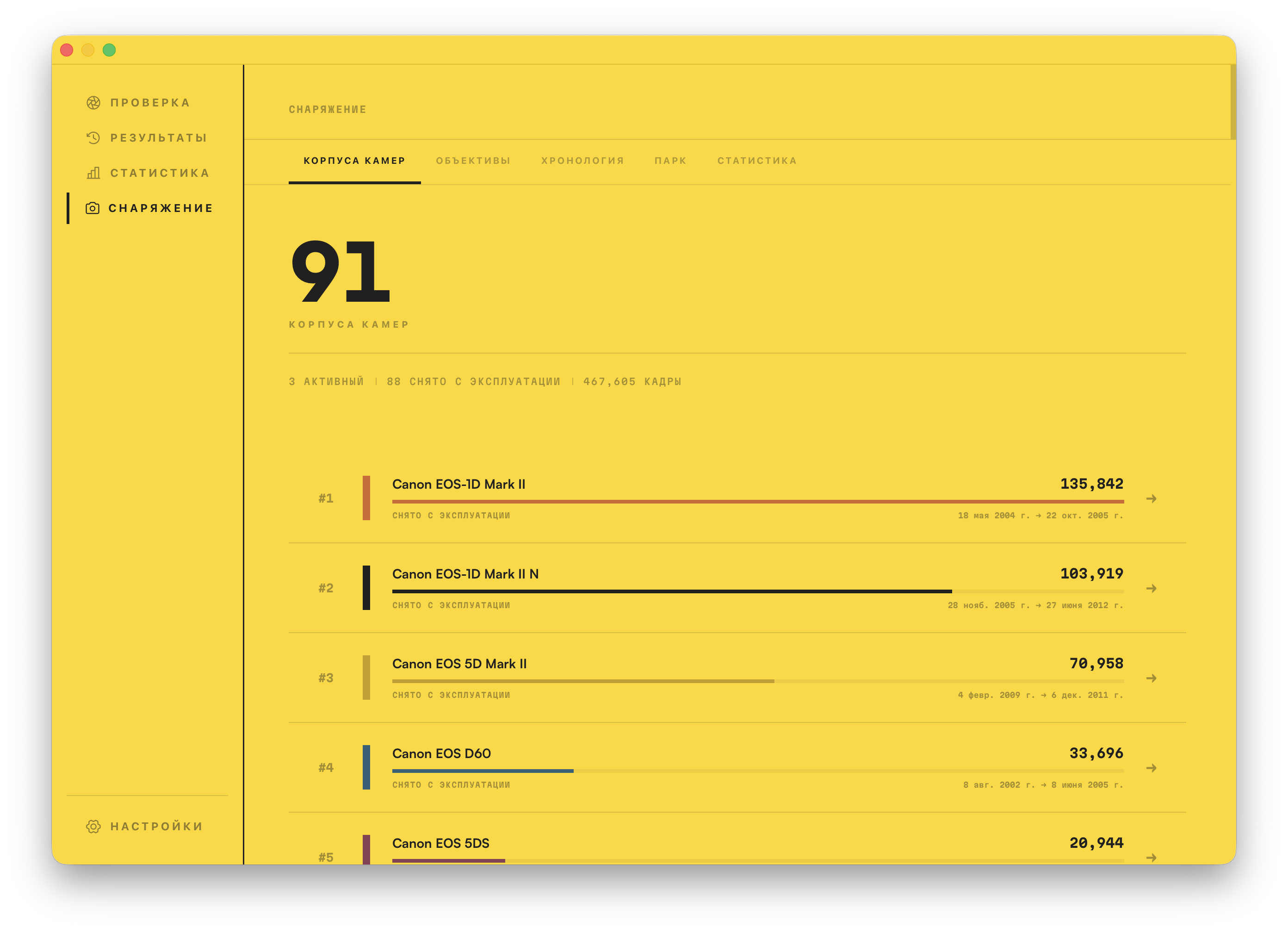The width and height of the screenshot is (1288, 933).
Task: Click the gear icon beside Настройки
Action: (93, 826)
